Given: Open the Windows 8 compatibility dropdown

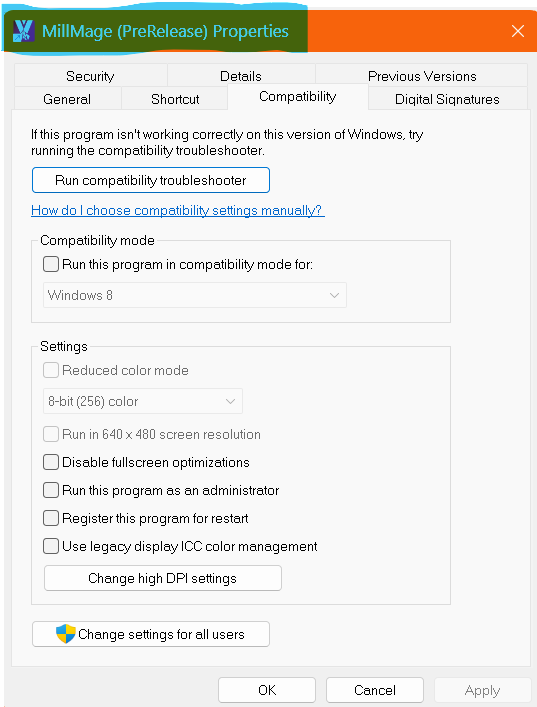Looking at the screenshot, I should (x=195, y=295).
